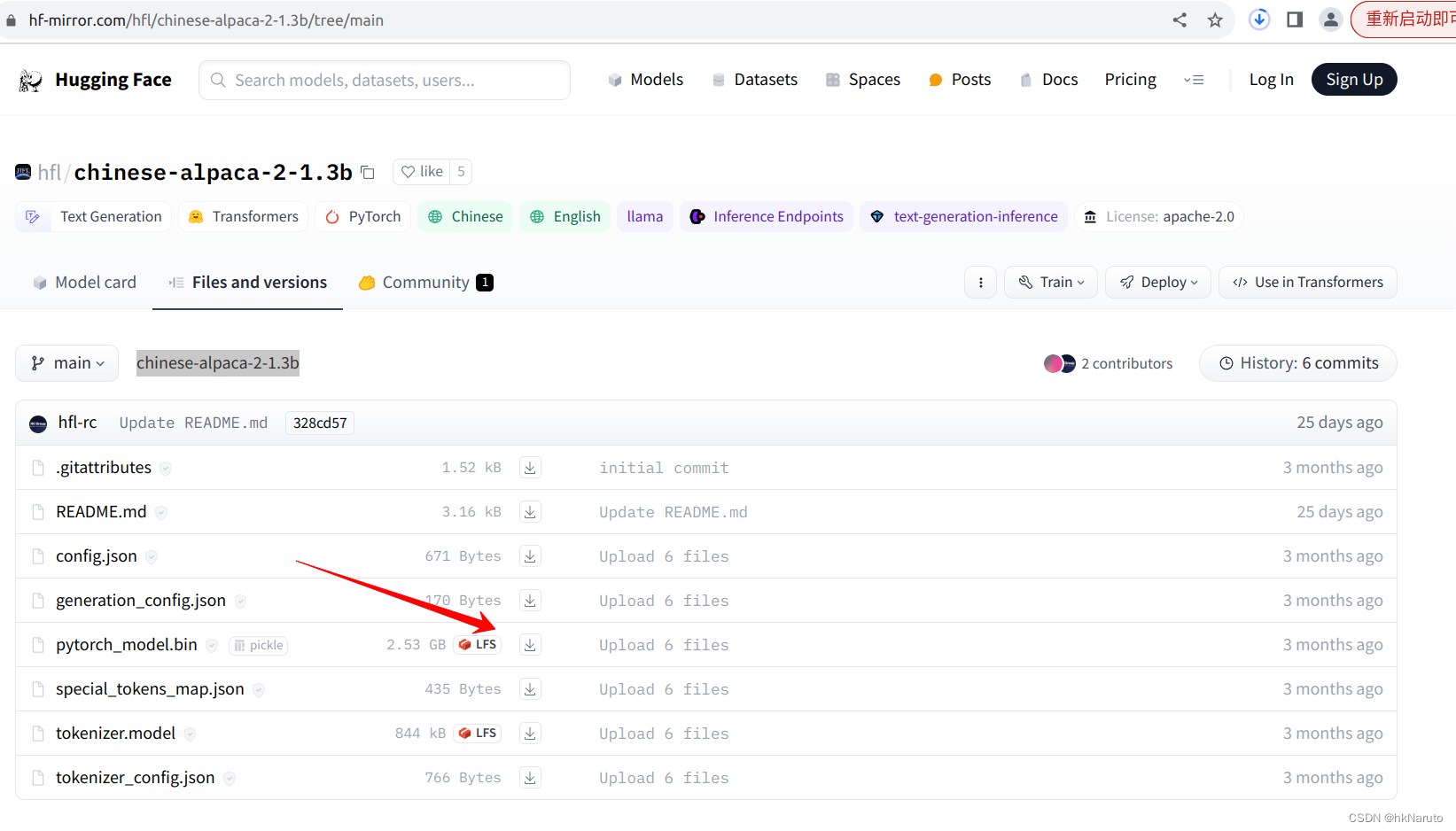Click the Hugging Face logo

pyautogui.click(x=95, y=80)
